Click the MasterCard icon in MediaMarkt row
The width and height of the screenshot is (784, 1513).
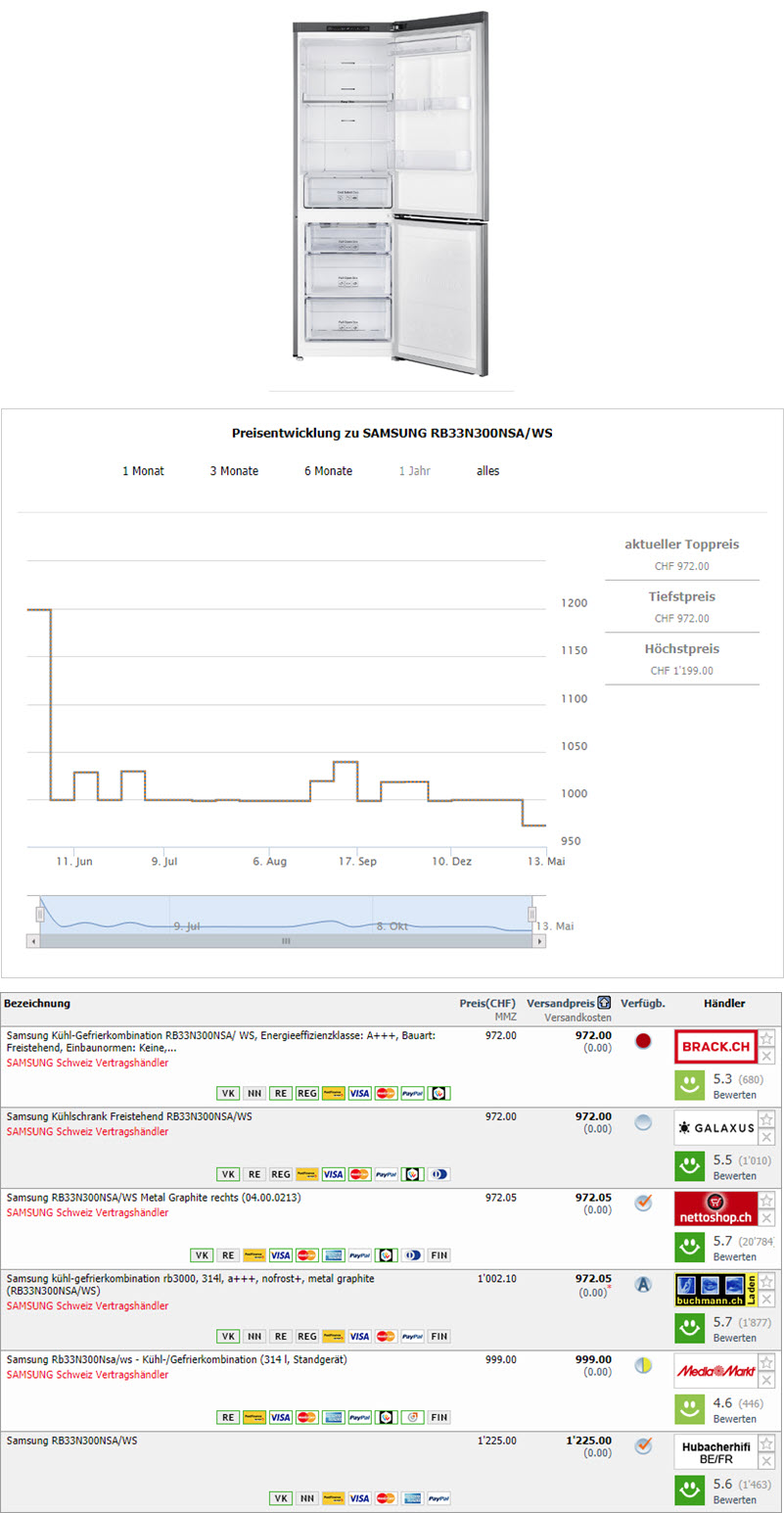point(307,1417)
